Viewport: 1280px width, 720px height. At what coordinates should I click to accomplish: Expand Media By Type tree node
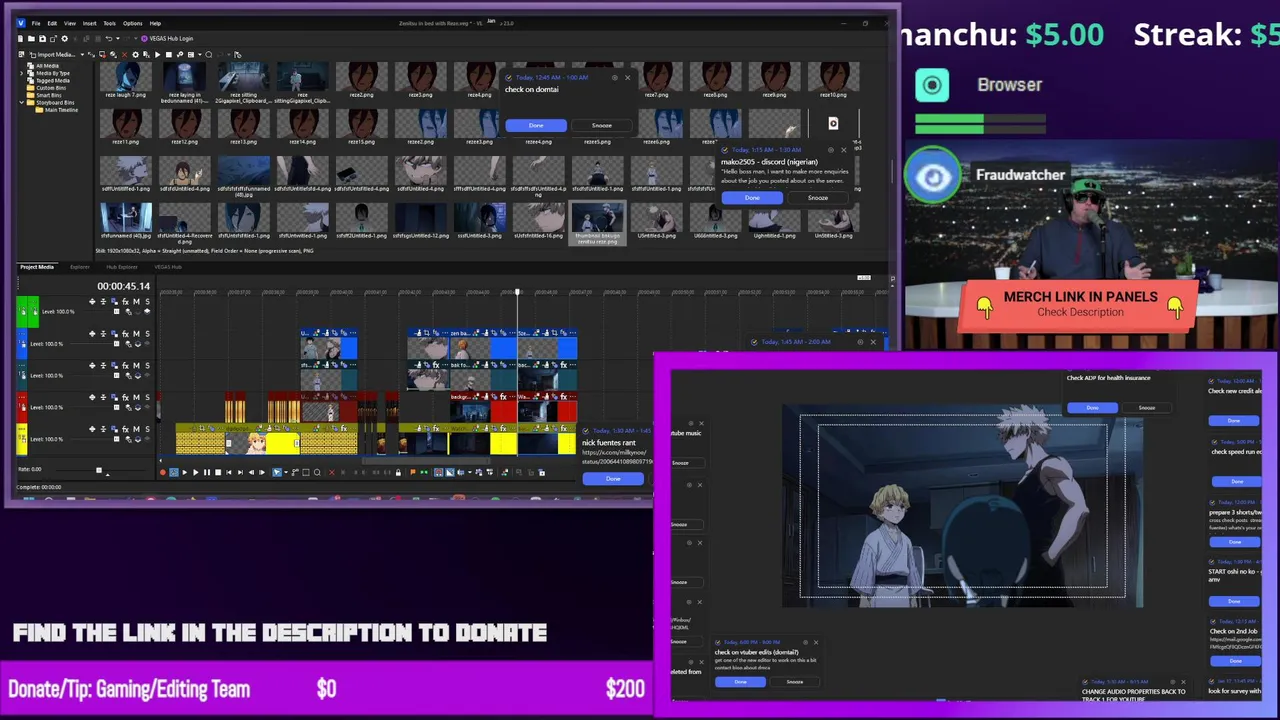click(21, 73)
